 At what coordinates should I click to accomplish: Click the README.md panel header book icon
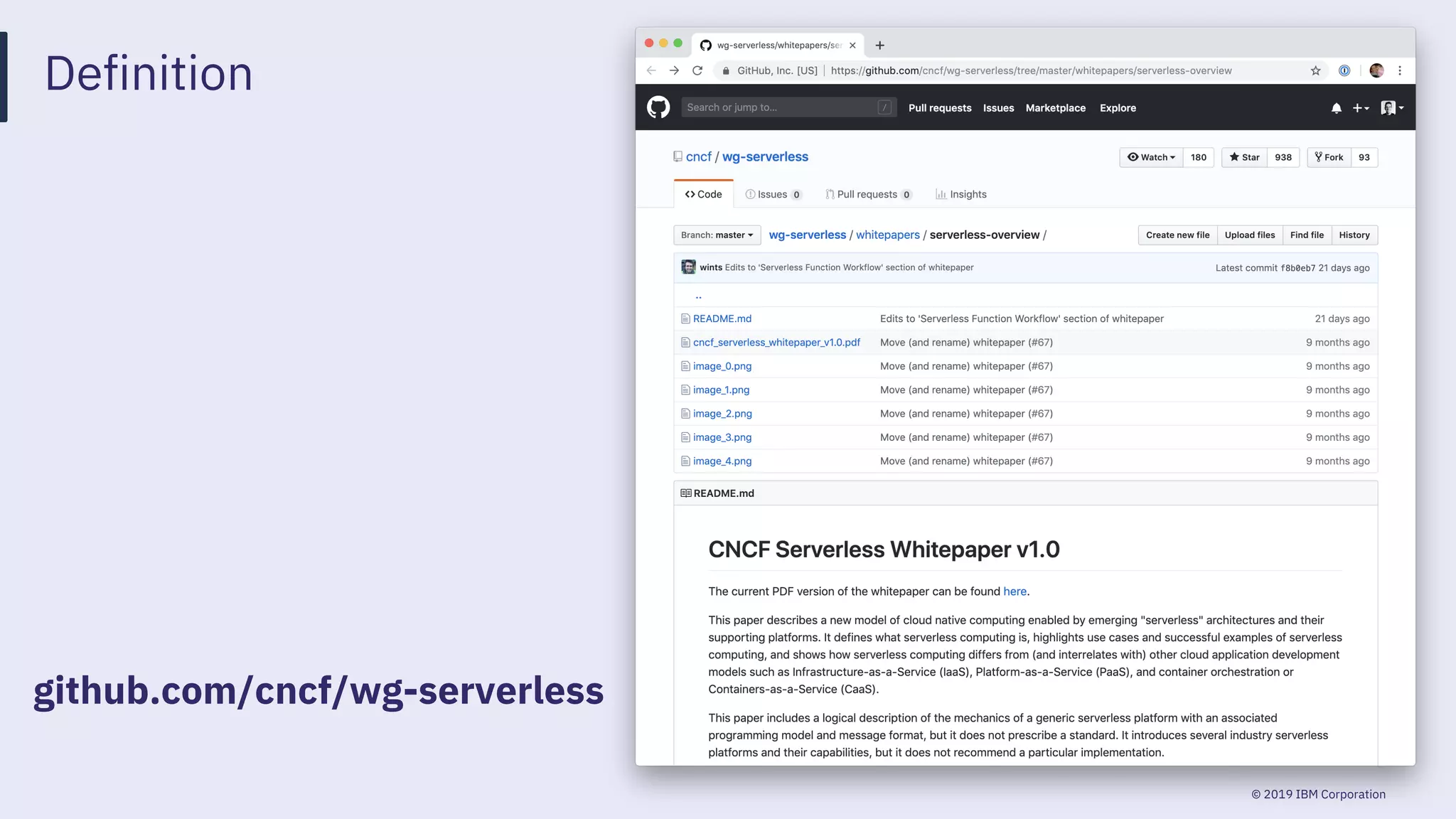(x=686, y=493)
